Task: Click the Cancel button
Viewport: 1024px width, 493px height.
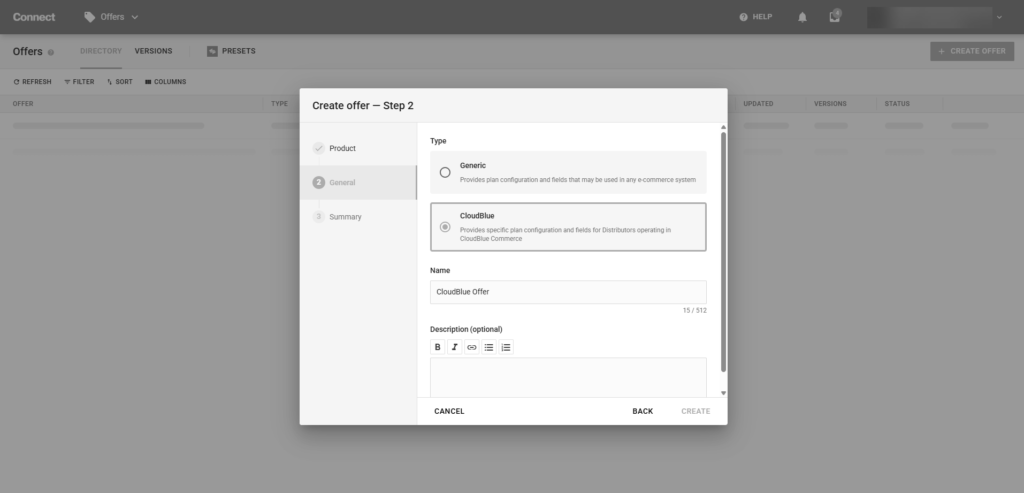Action: tap(449, 411)
